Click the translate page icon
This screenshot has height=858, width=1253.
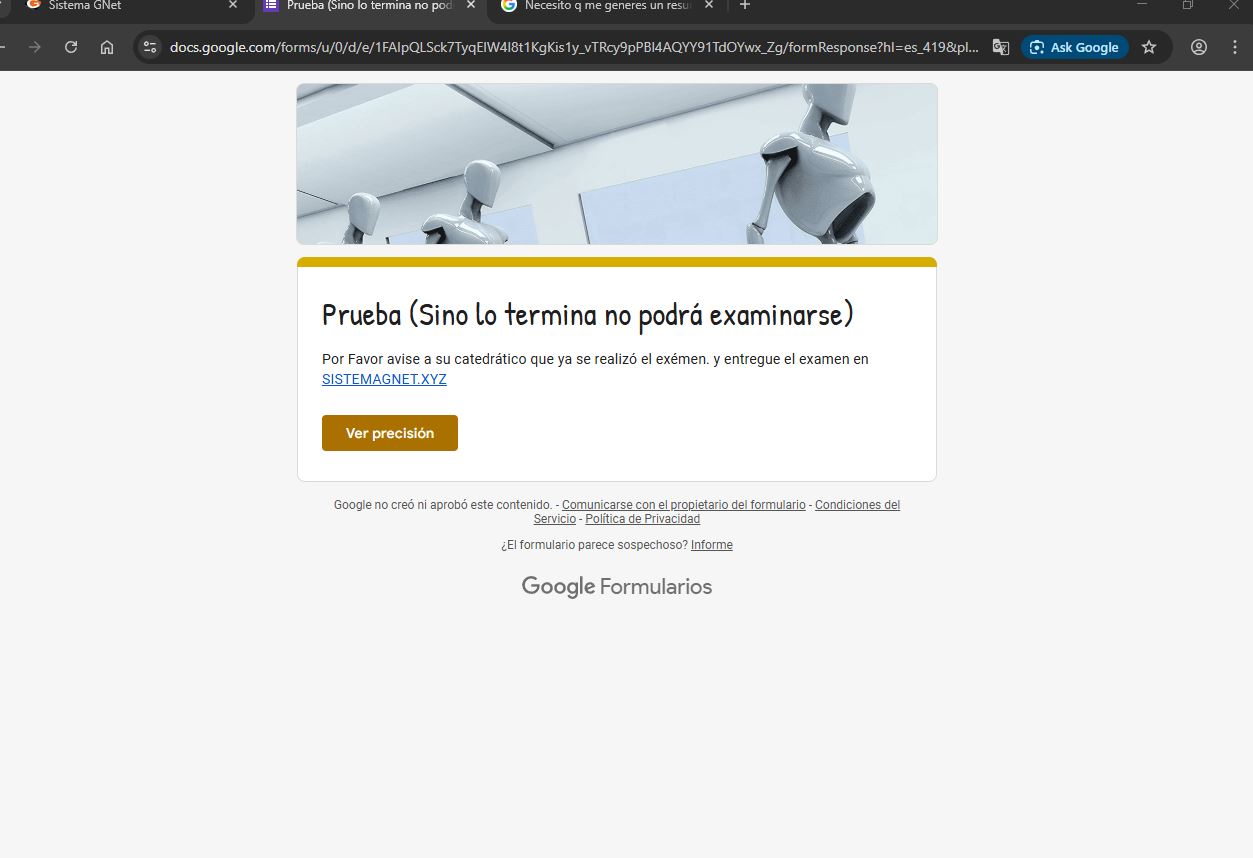(x=1000, y=47)
